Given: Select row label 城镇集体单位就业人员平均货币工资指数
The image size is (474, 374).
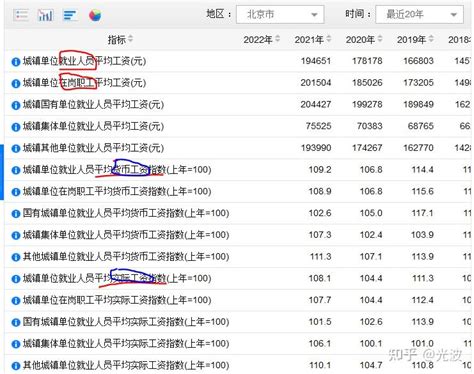Looking at the screenshot, I should tap(126, 235).
